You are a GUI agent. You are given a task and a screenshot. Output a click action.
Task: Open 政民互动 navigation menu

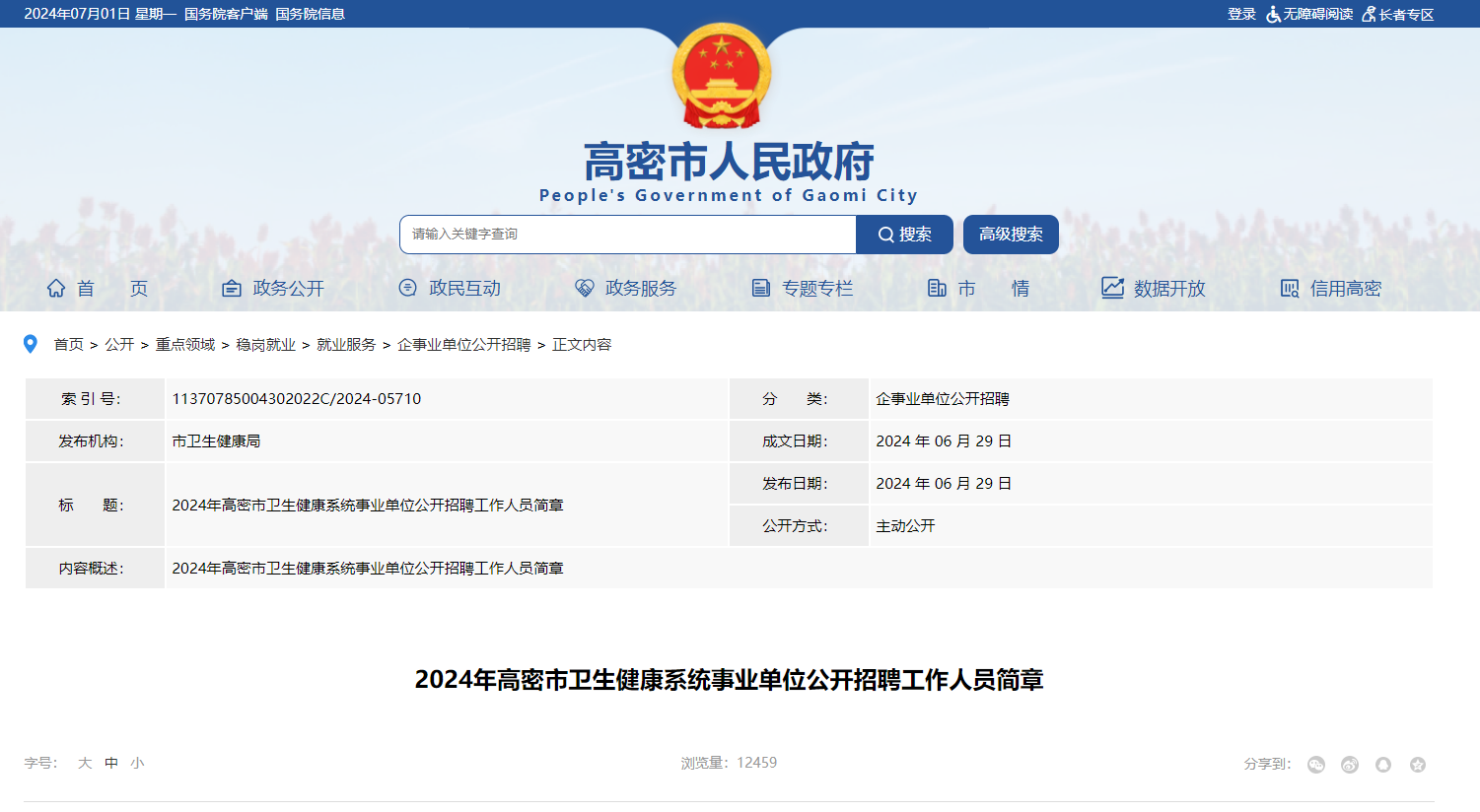pos(464,288)
